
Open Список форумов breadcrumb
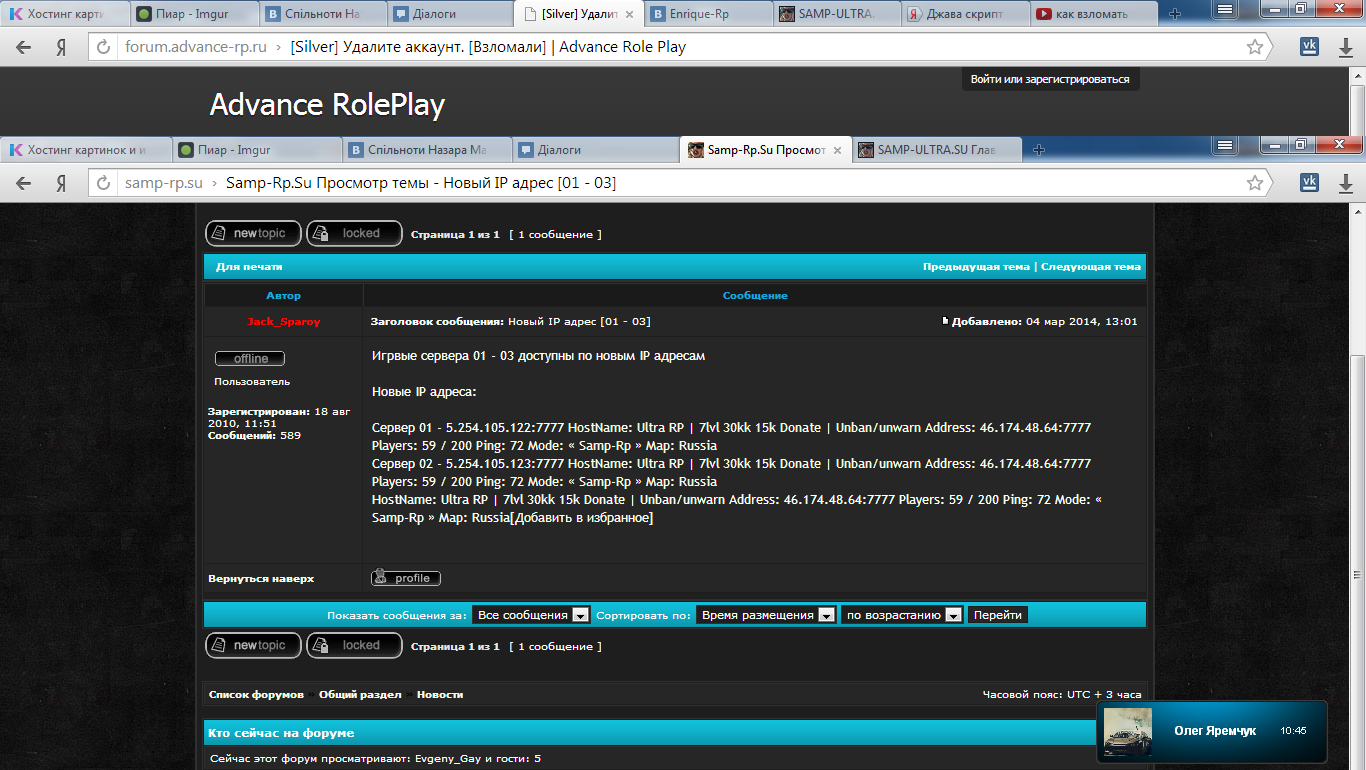[x=256, y=694]
